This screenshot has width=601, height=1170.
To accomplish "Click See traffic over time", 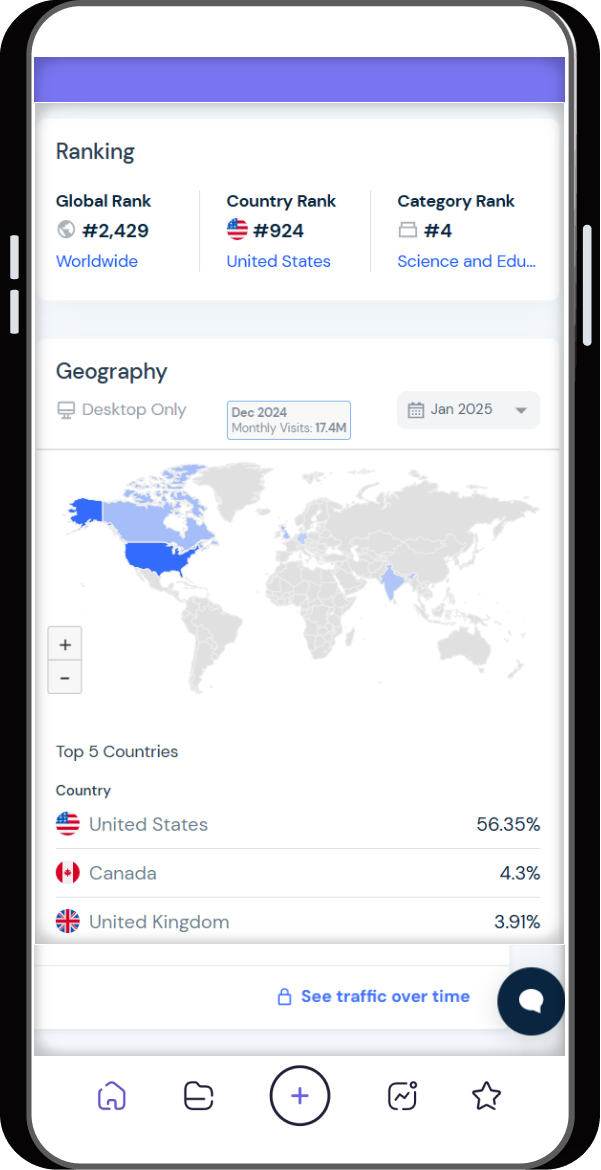I will 384,996.
